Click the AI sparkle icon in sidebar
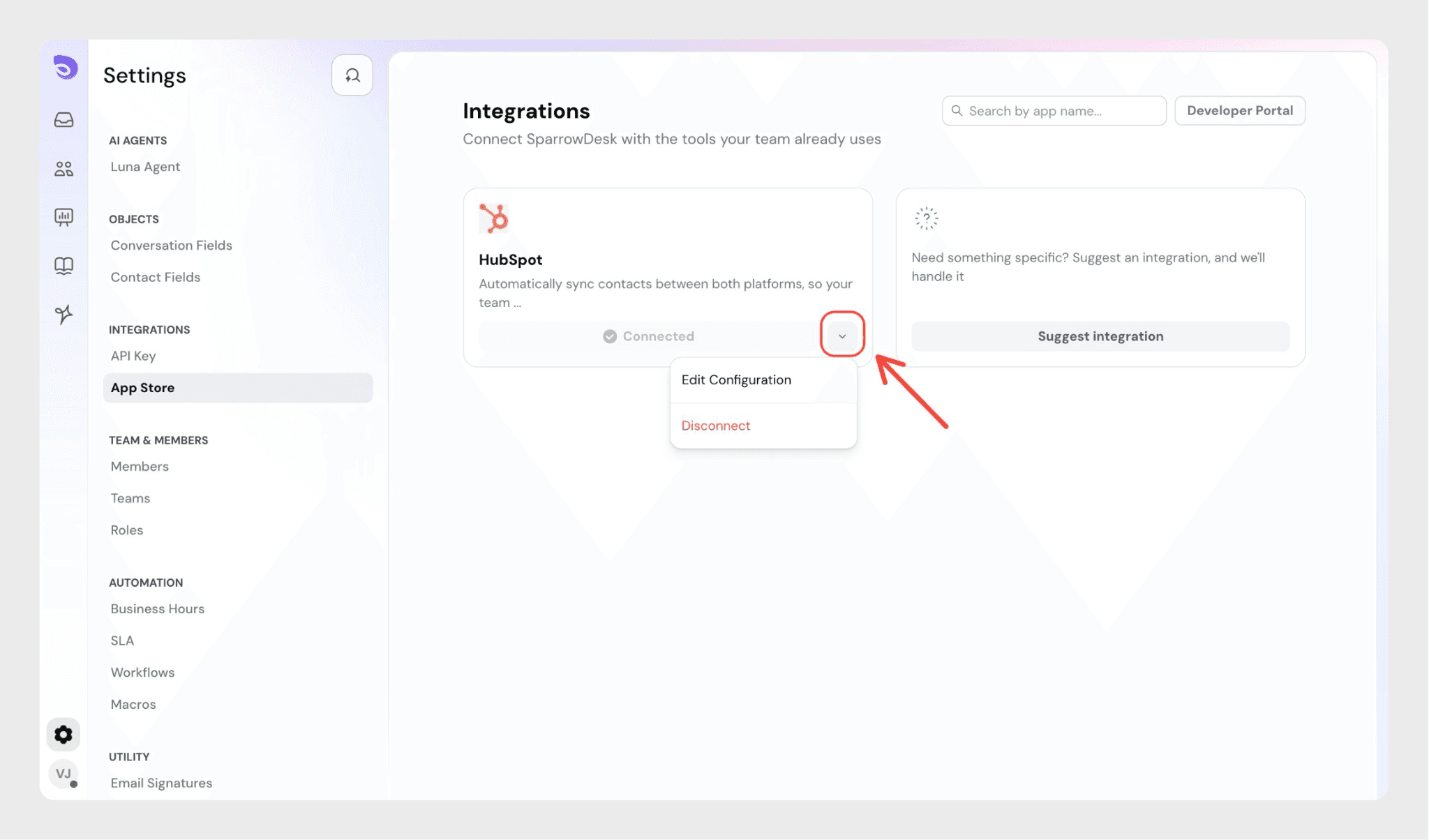Viewport: 1429px width, 840px height. (x=63, y=315)
